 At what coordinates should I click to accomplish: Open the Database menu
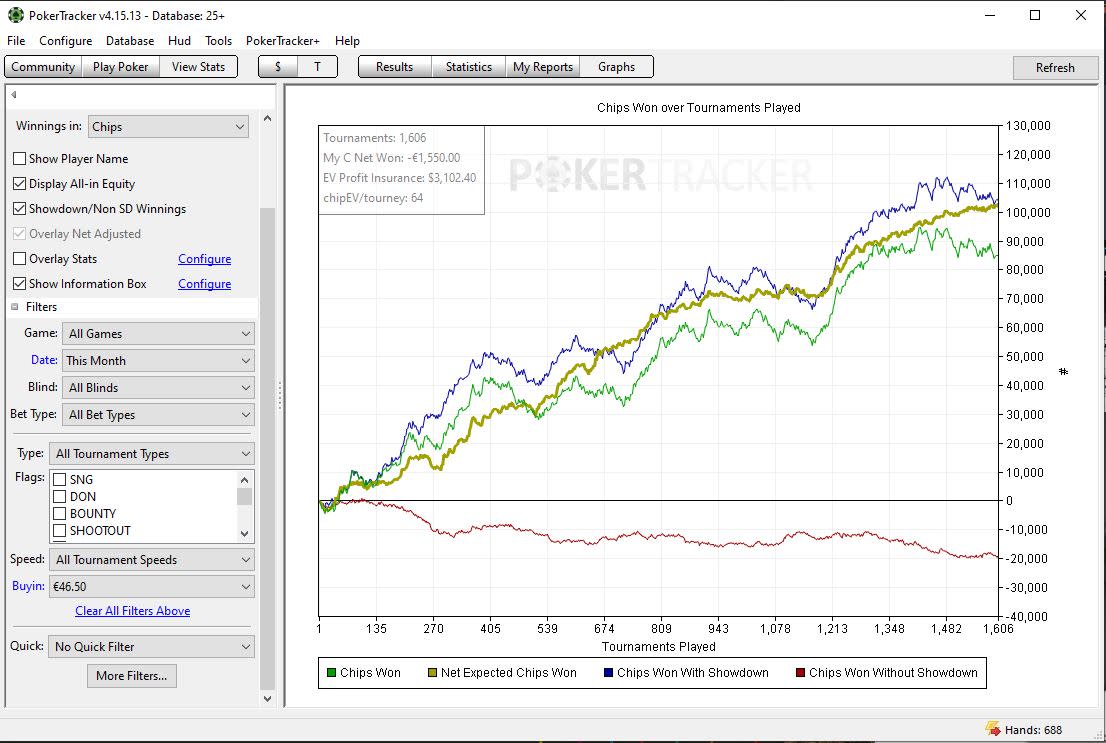click(x=130, y=41)
